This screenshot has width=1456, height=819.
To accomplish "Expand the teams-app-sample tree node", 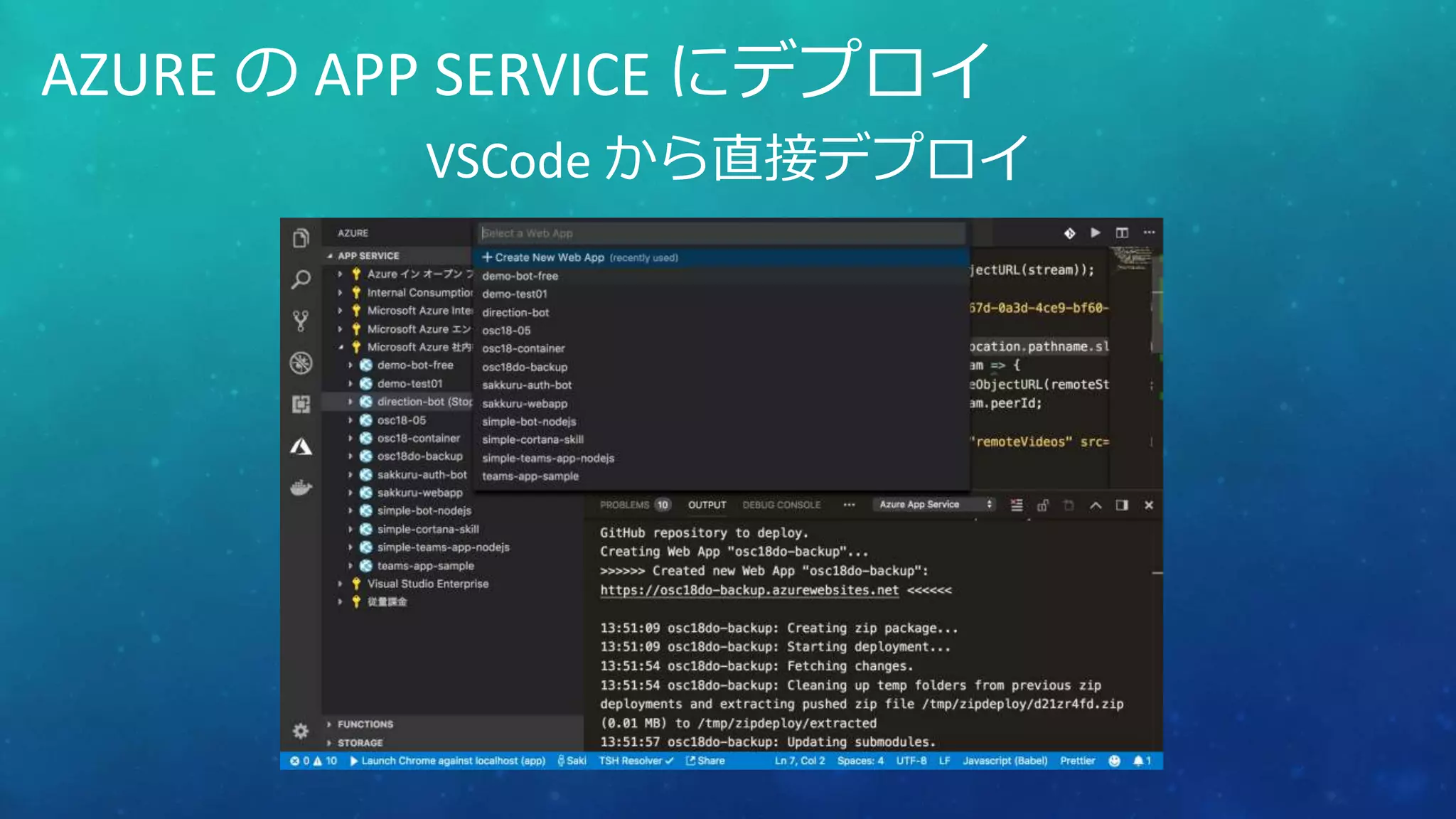I will coord(350,566).
